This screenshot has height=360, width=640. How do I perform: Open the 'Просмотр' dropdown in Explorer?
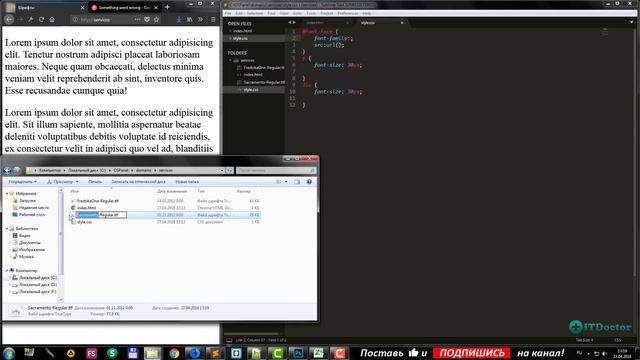click(62, 182)
